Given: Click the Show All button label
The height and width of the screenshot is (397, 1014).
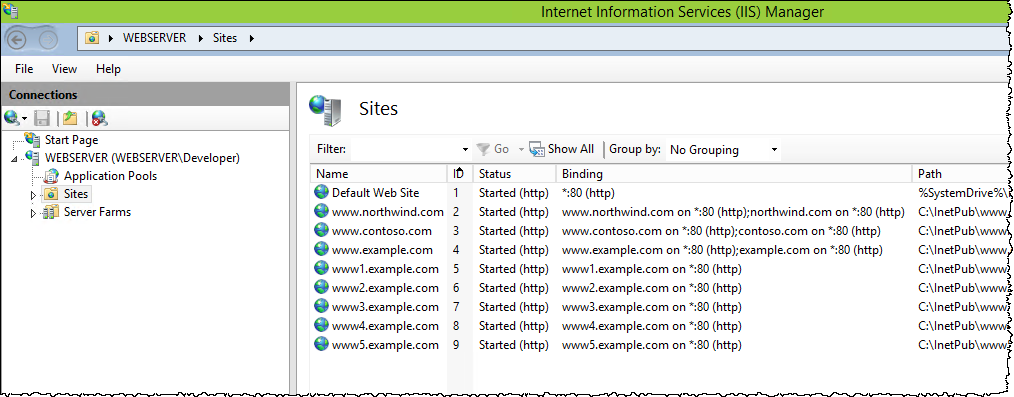Looking at the screenshot, I should (x=571, y=149).
